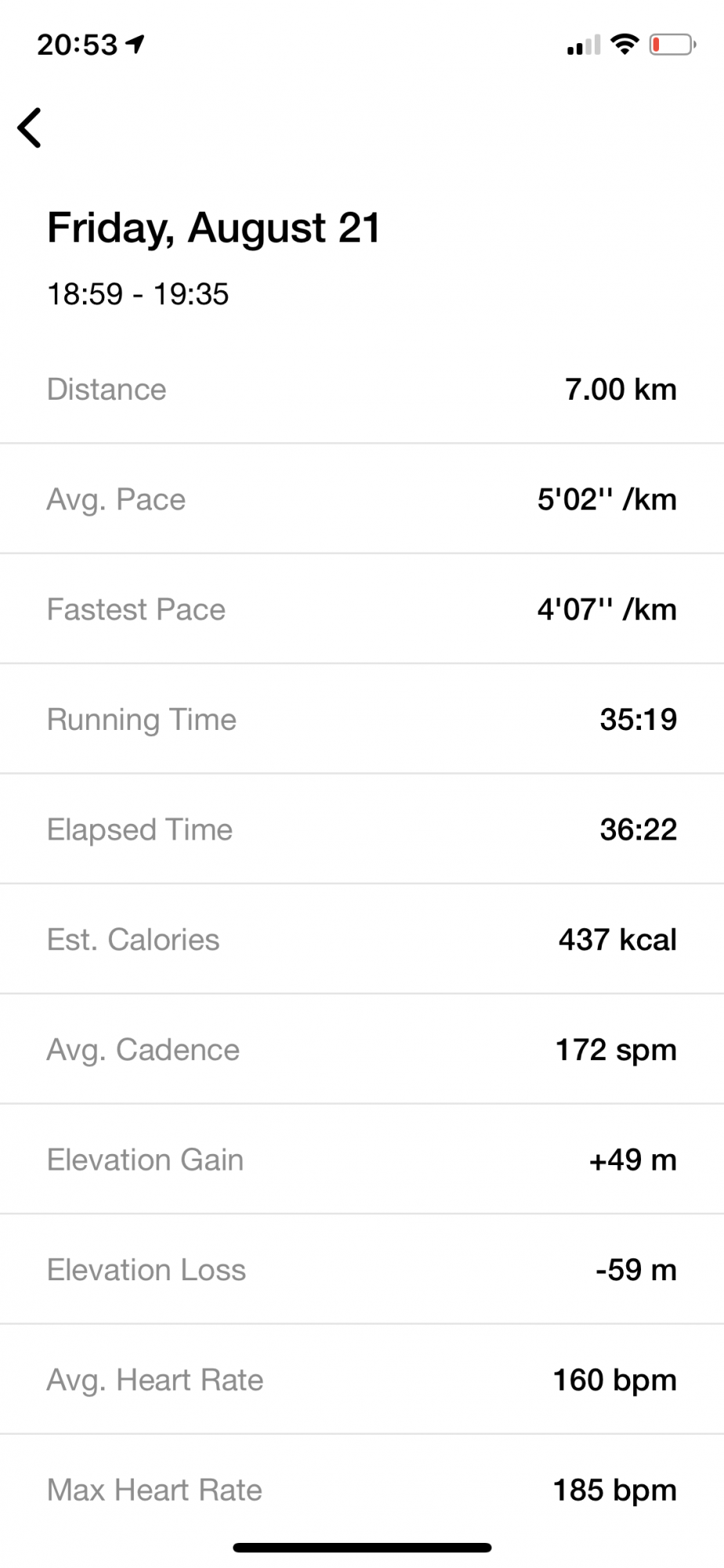
Task: Tap the status bar clock 20:53
Action: point(77,45)
